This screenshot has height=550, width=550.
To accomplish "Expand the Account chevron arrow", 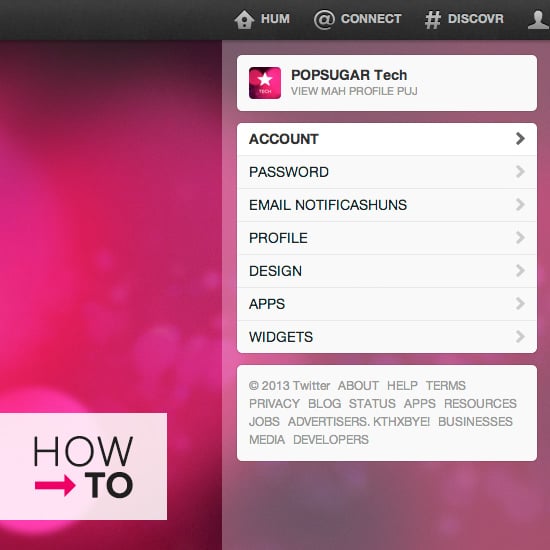I will [520, 139].
